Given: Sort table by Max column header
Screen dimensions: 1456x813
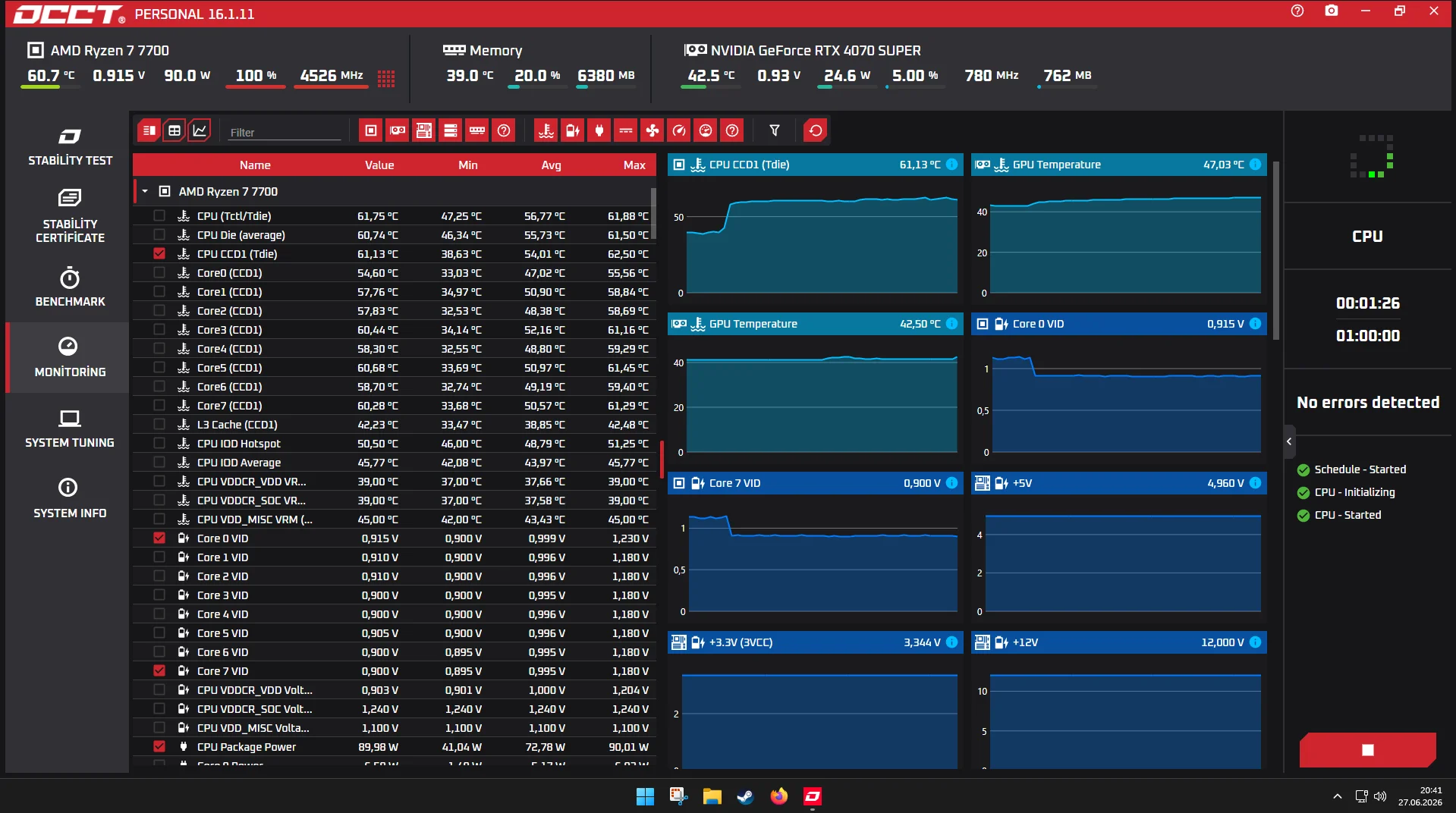Looking at the screenshot, I should [634, 165].
